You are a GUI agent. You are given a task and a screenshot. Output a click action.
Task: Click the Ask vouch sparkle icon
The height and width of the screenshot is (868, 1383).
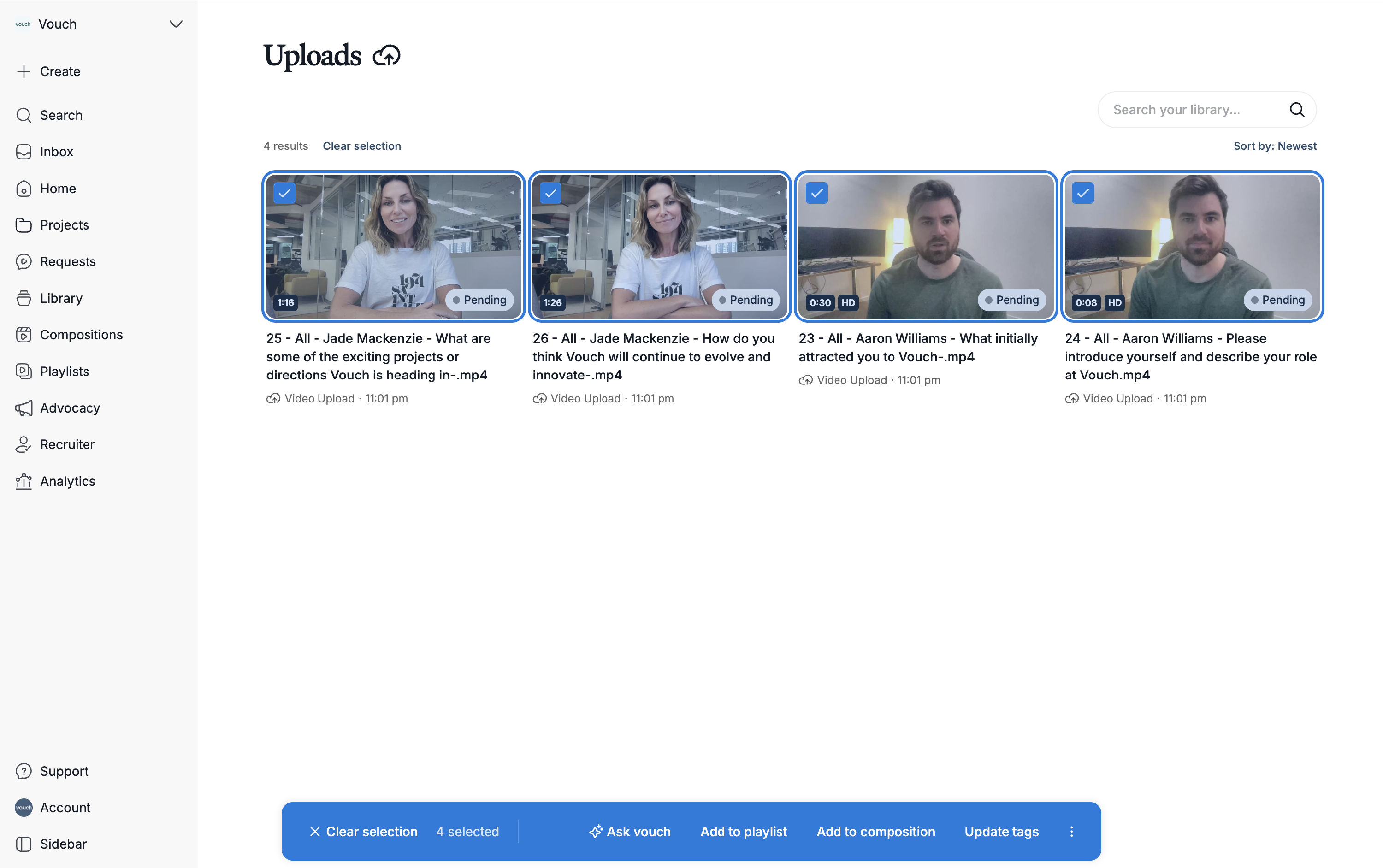[x=595, y=831]
